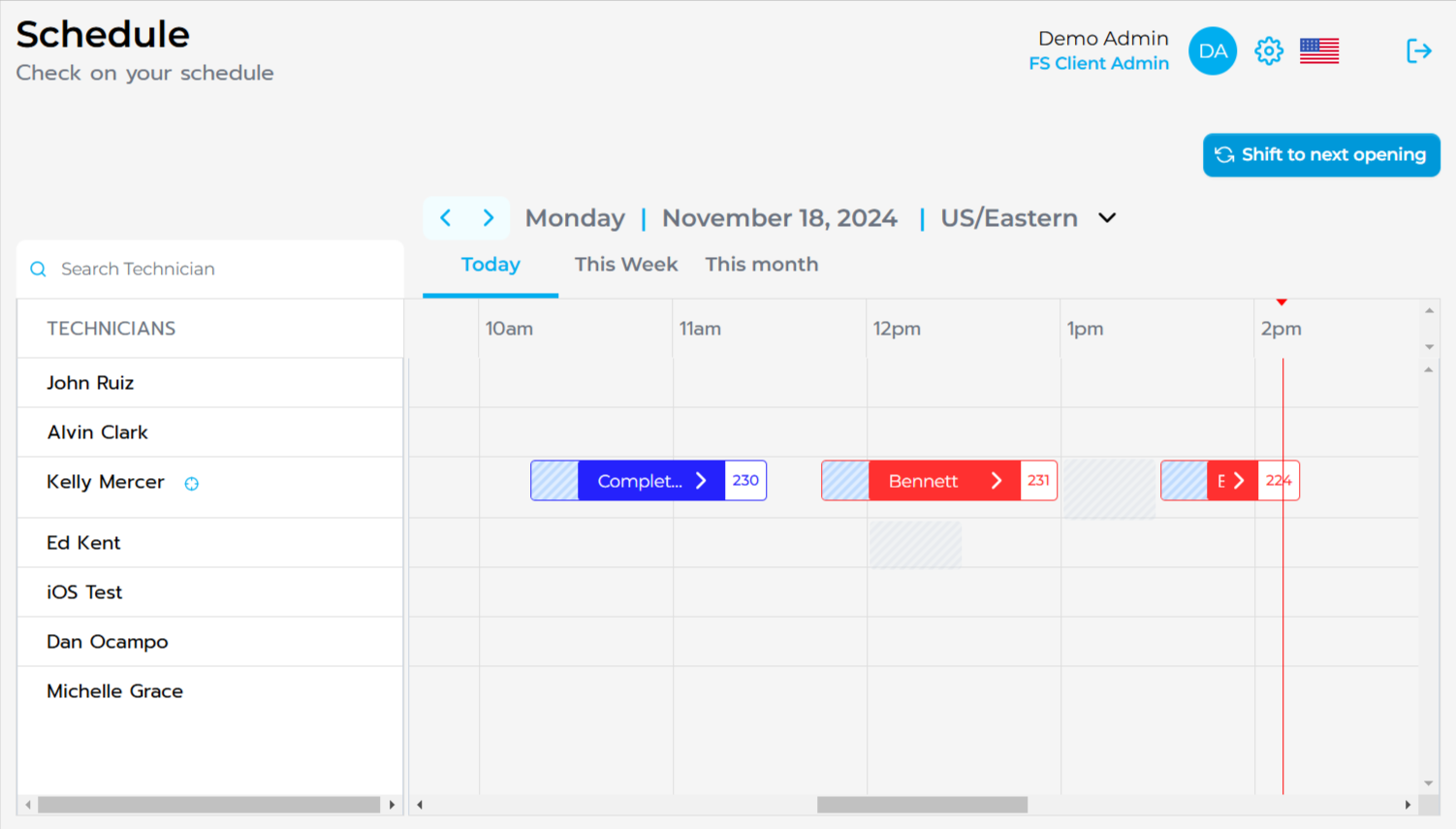Advance to next day with right chevron

click(489, 217)
